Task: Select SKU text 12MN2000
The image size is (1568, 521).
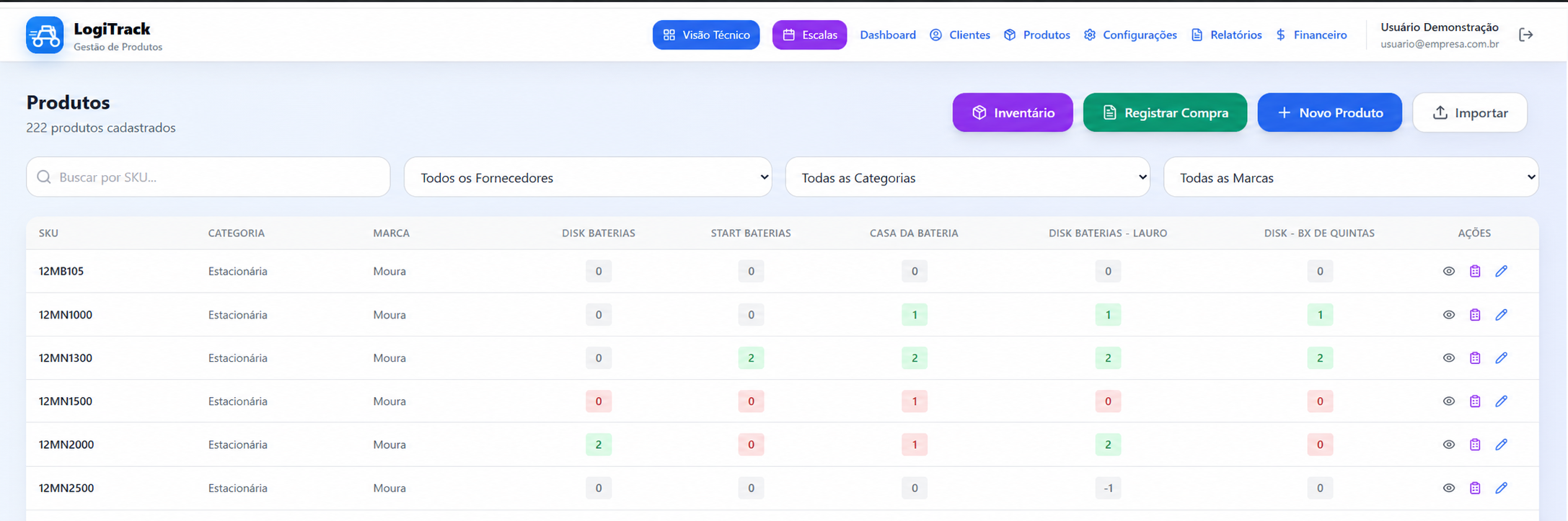Action: [x=66, y=445]
